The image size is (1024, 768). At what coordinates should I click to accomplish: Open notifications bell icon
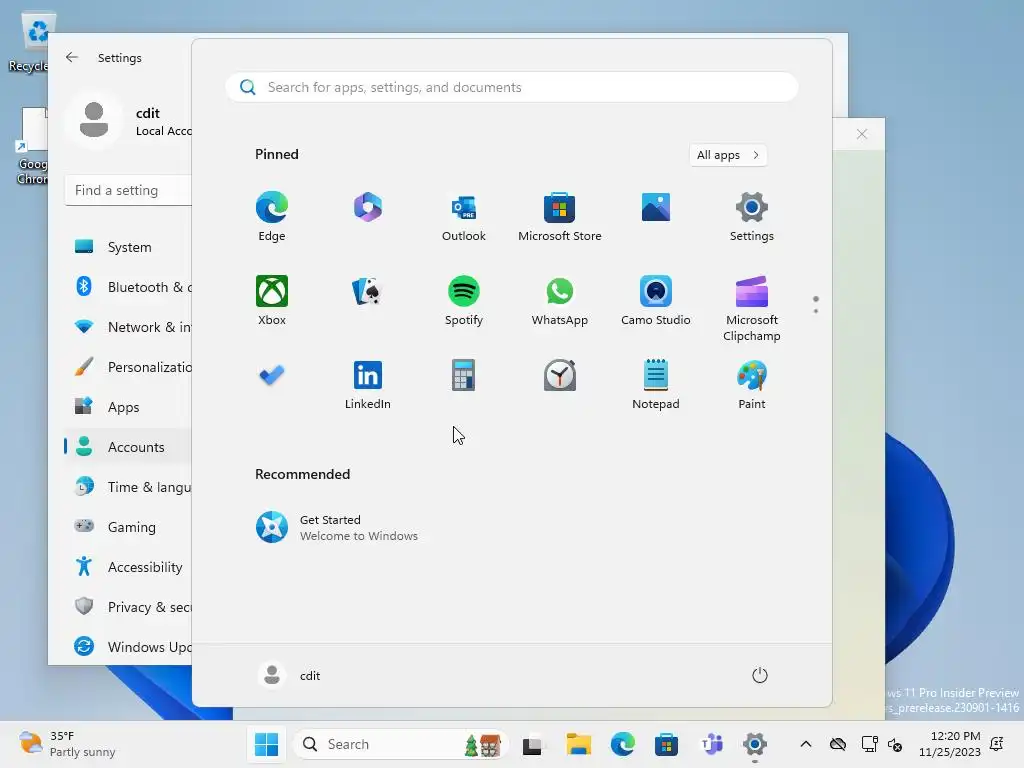997,744
